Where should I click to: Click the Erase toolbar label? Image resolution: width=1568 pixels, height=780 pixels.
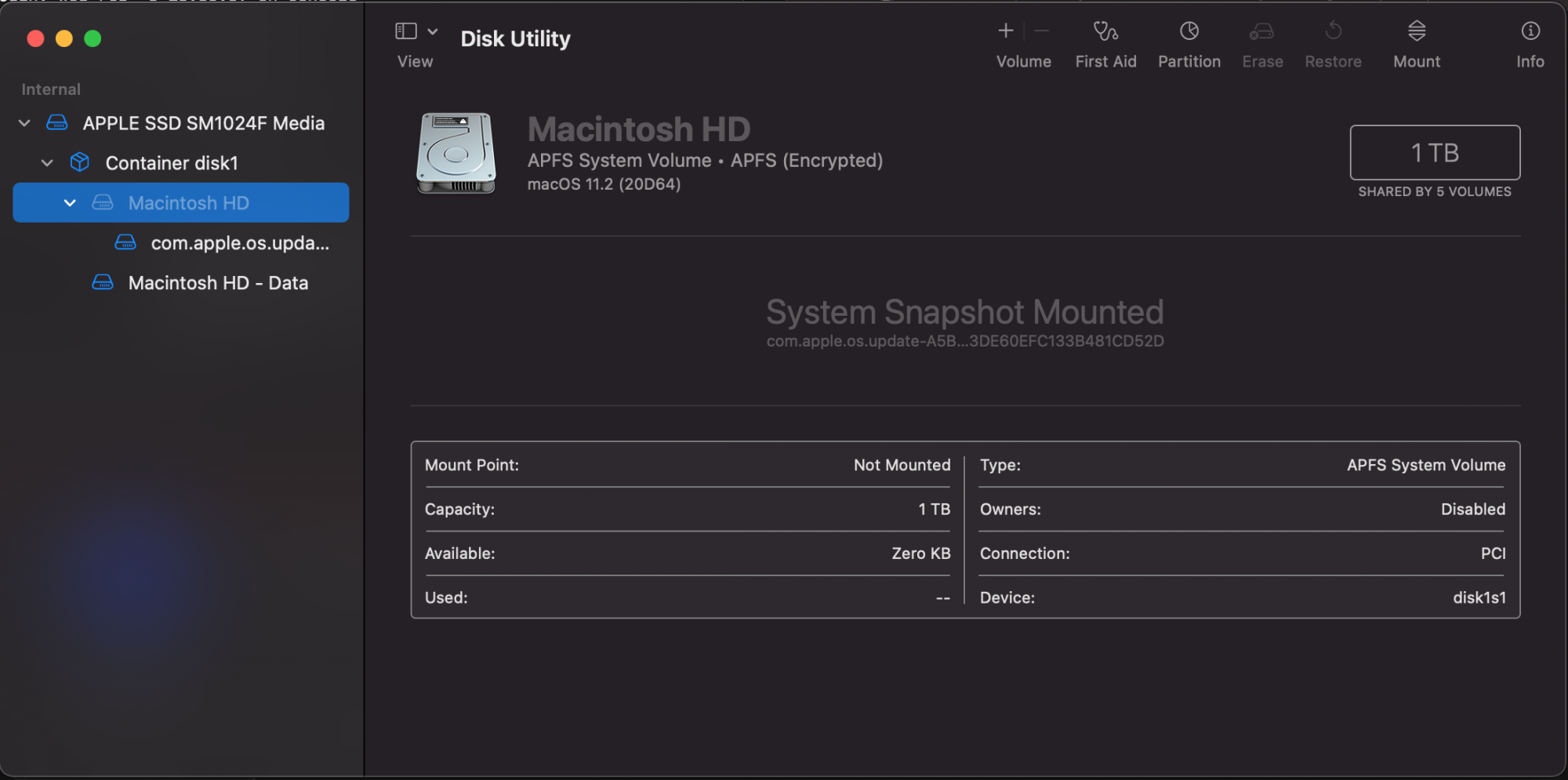1262,61
